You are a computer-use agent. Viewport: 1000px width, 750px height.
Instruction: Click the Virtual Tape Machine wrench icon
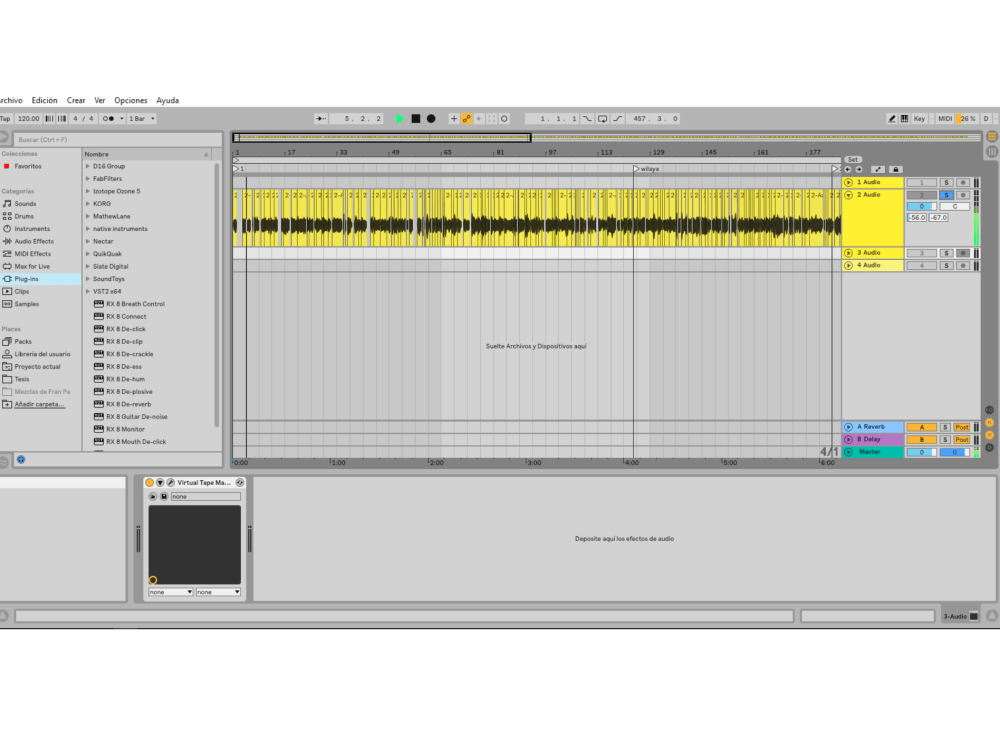tap(170, 483)
